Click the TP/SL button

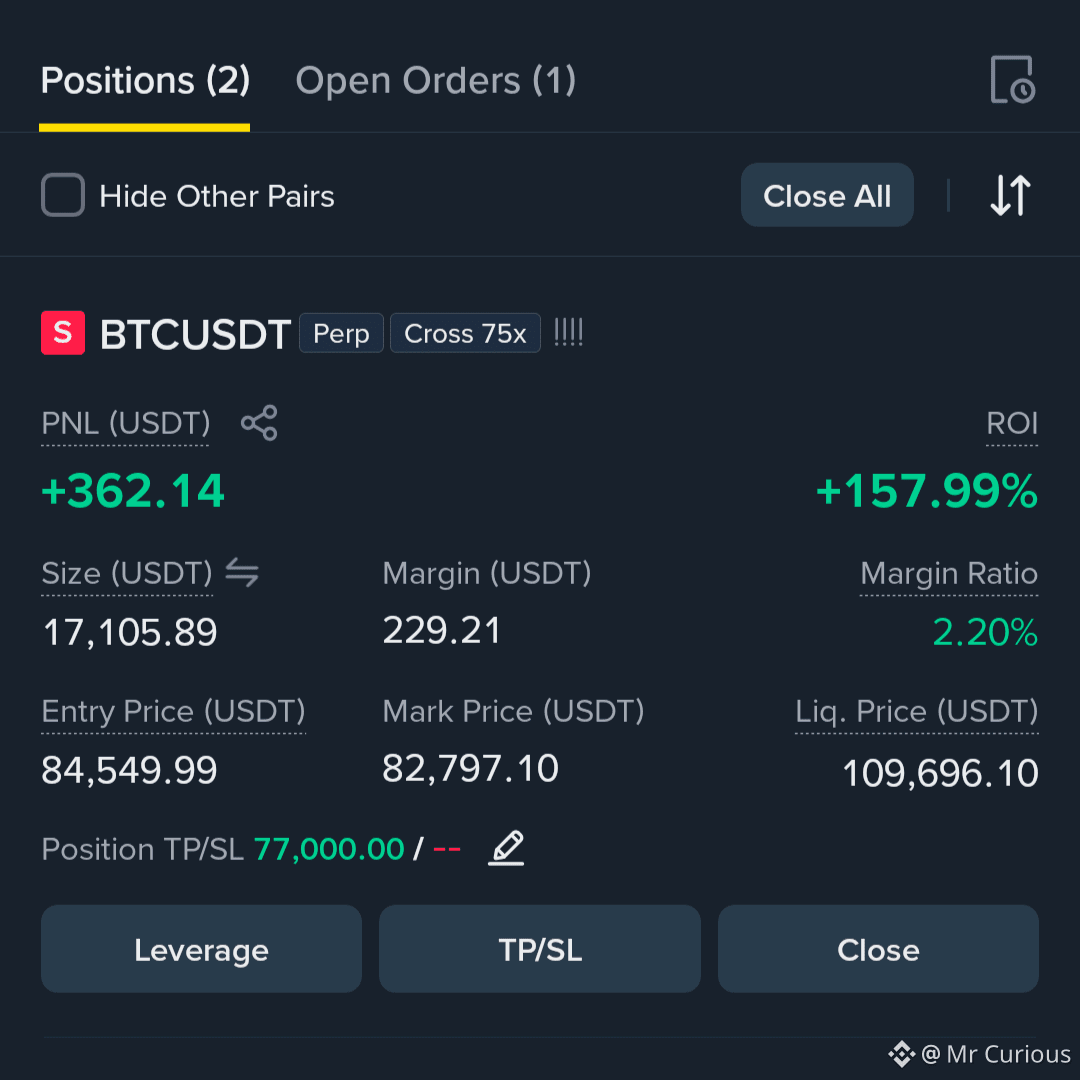tap(540, 949)
